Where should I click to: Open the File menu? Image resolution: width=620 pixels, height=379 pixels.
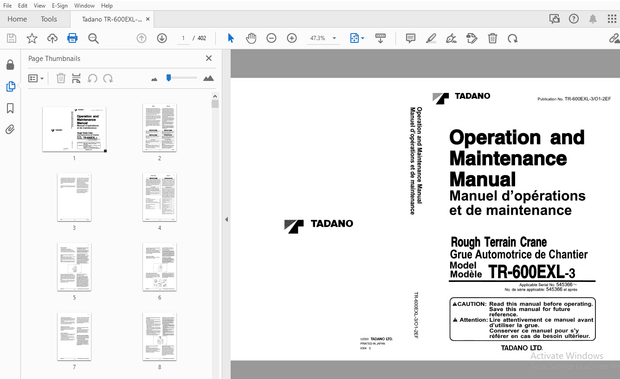[x=7, y=6]
